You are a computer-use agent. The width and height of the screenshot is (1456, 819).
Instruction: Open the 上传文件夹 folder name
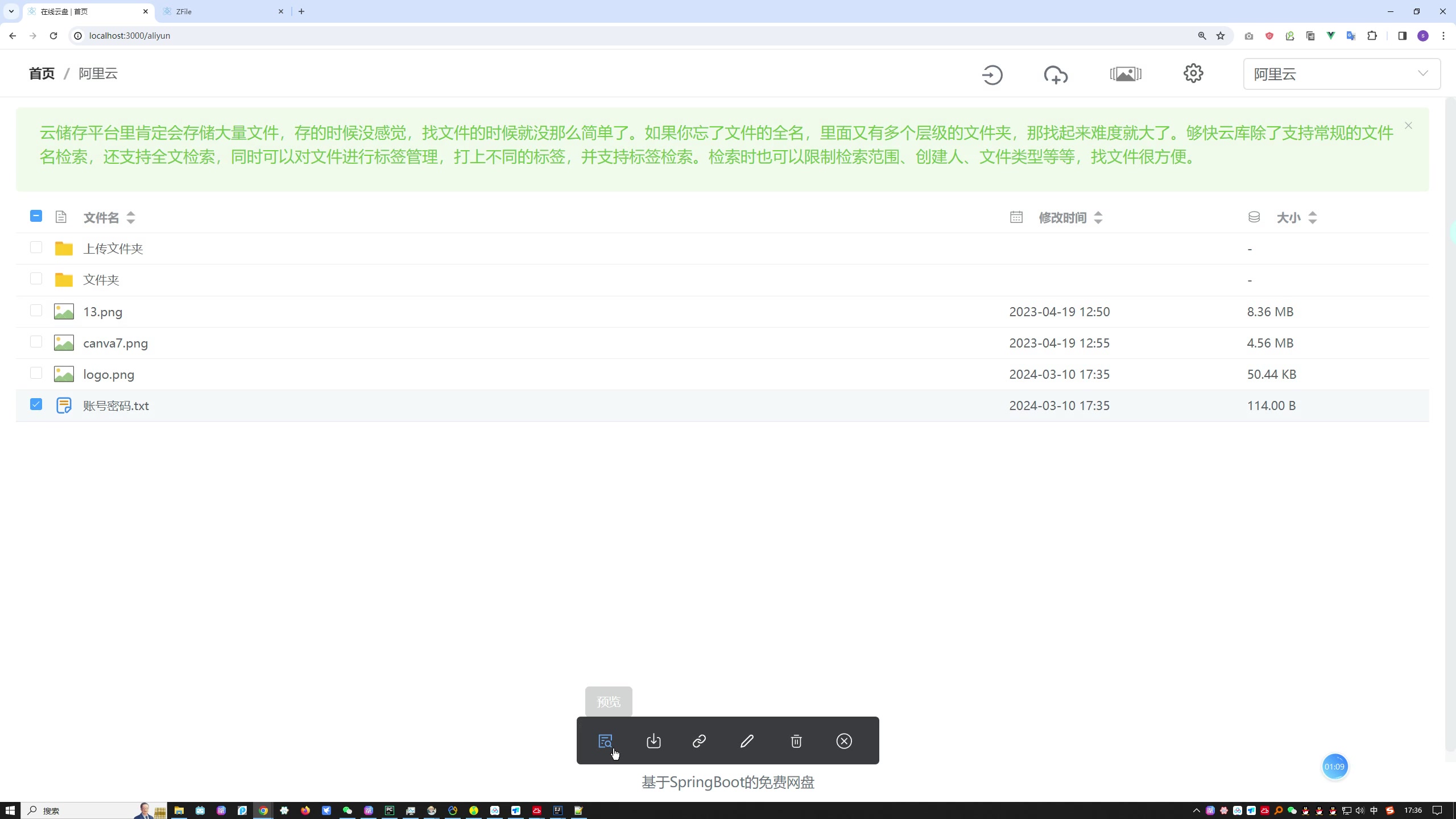click(113, 249)
